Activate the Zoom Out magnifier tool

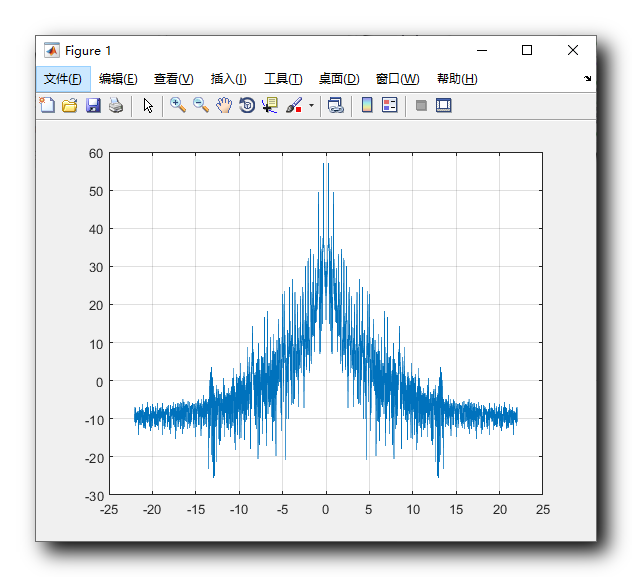pos(201,105)
